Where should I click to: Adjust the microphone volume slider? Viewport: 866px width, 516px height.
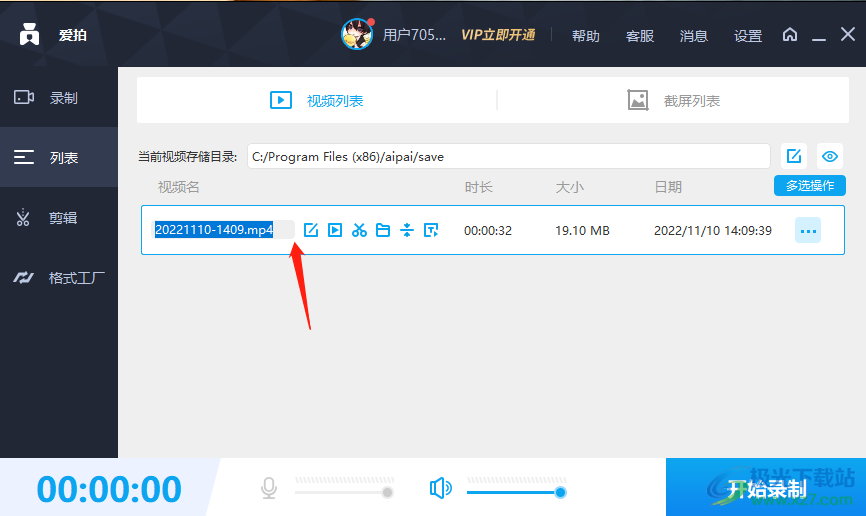(x=344, y=492)
